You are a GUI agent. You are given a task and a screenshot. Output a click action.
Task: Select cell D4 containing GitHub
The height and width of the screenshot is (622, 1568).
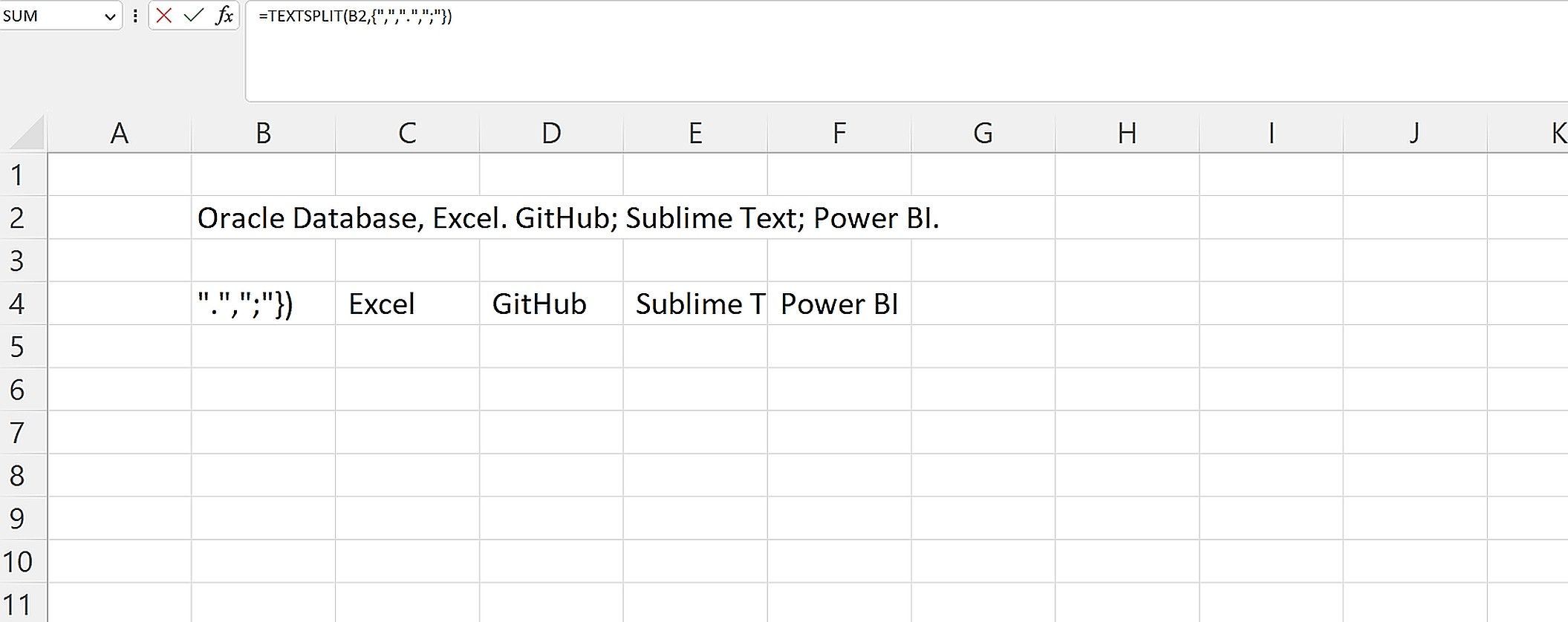coord(550,303)
